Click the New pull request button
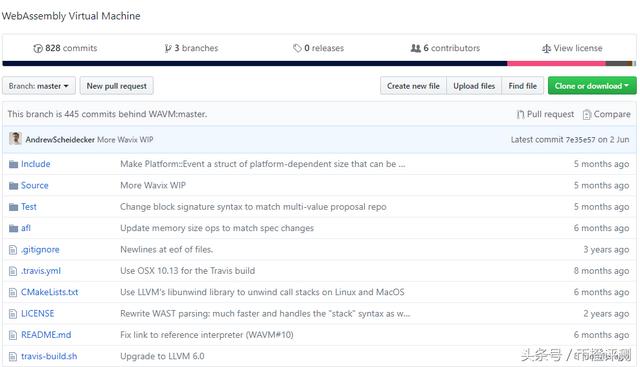This screenshot has width=640, height=367. (x=116, y=86)
